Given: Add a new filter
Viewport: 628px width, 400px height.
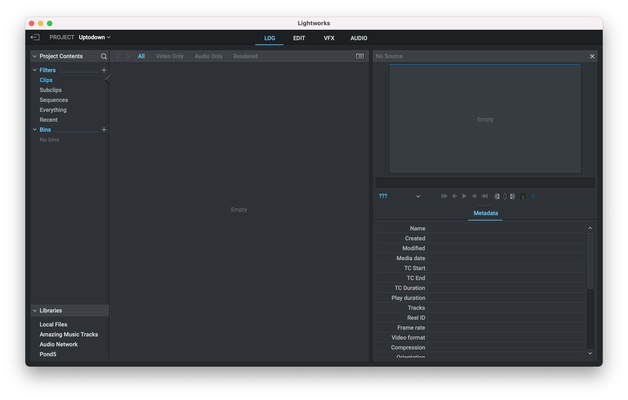Looking at the screenshot, I should click(104, 70).
